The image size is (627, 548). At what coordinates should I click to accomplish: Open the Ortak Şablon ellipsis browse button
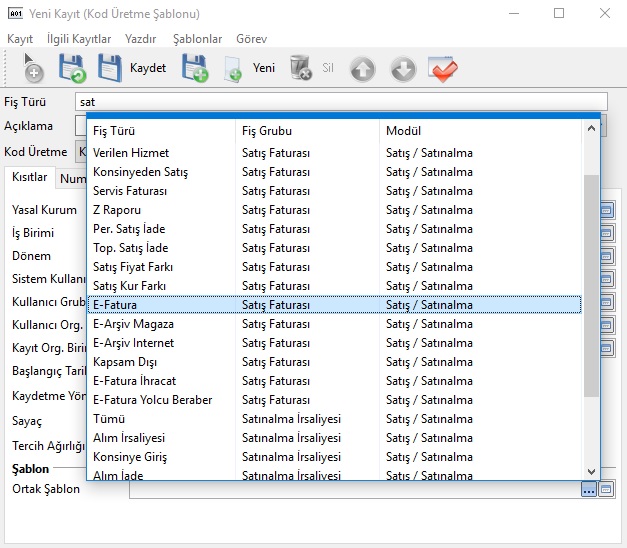pos(589,489)
